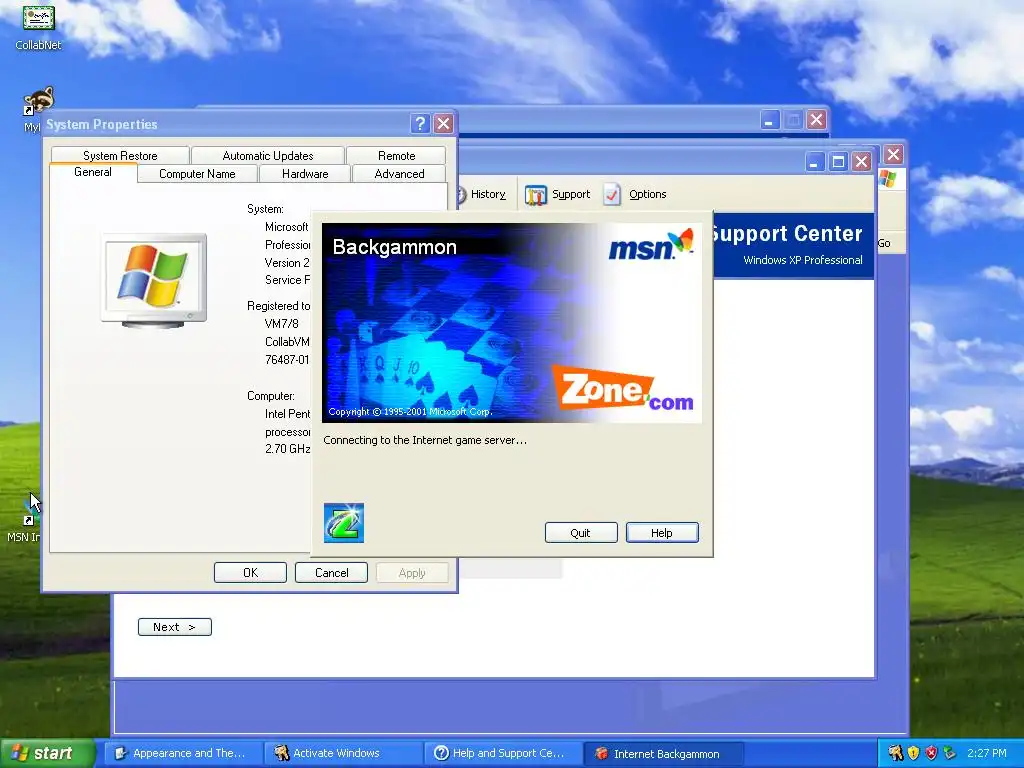This screenshot has height=768, width=1024.
Task: Click the green safely remove hardware tray icon
Action: pyautogui.click(x=949, y=753)
